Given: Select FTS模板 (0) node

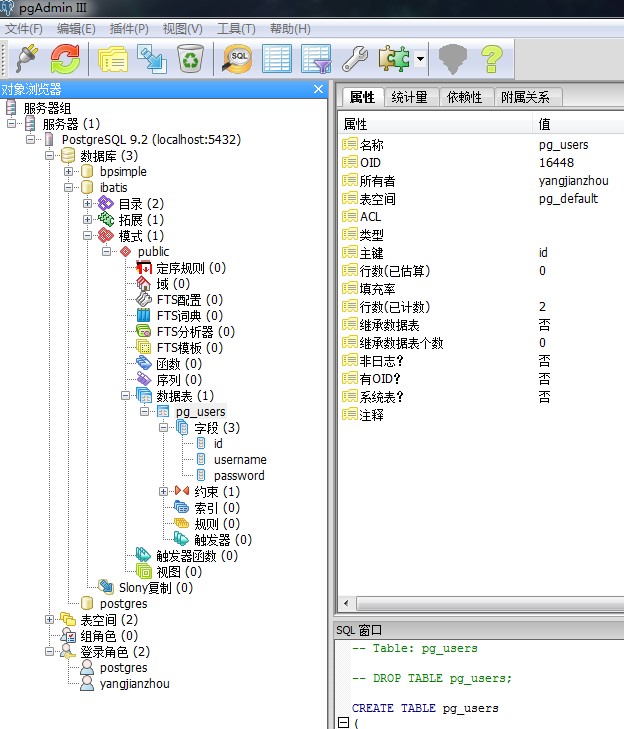Looking at the screenshot, I should 190,348.
